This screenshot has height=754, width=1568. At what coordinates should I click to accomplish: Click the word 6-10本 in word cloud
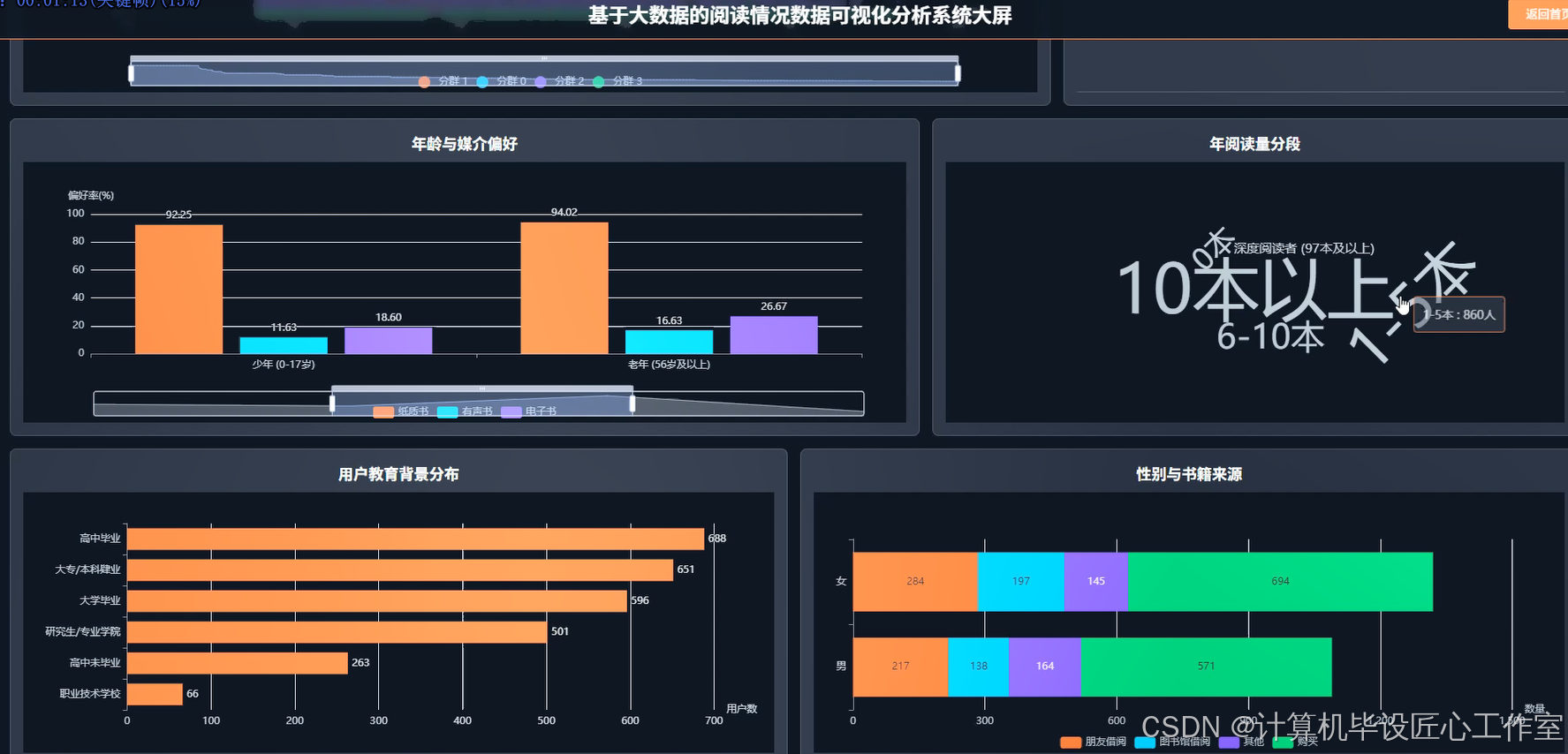click(x=1271, y=336)
